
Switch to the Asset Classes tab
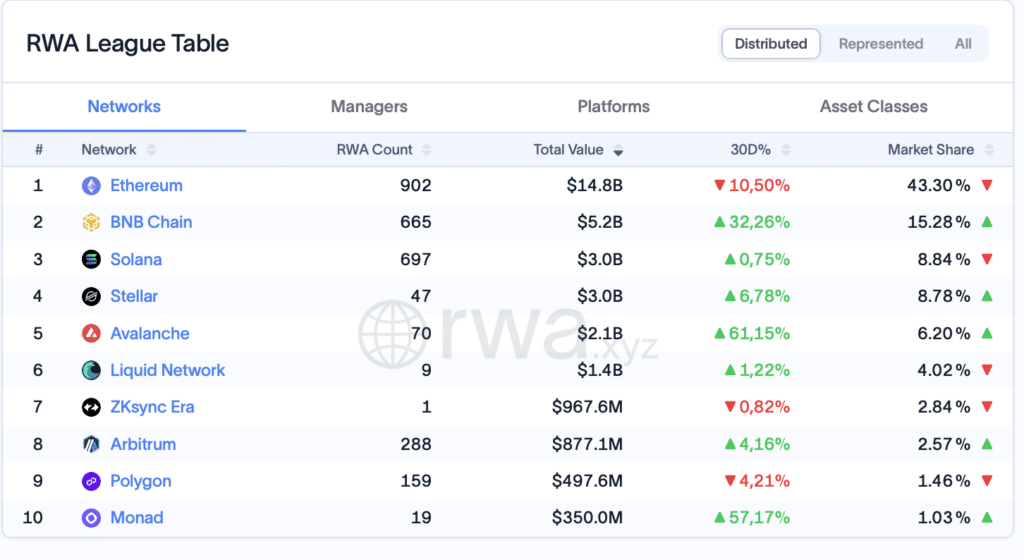(x=873, y=106)
